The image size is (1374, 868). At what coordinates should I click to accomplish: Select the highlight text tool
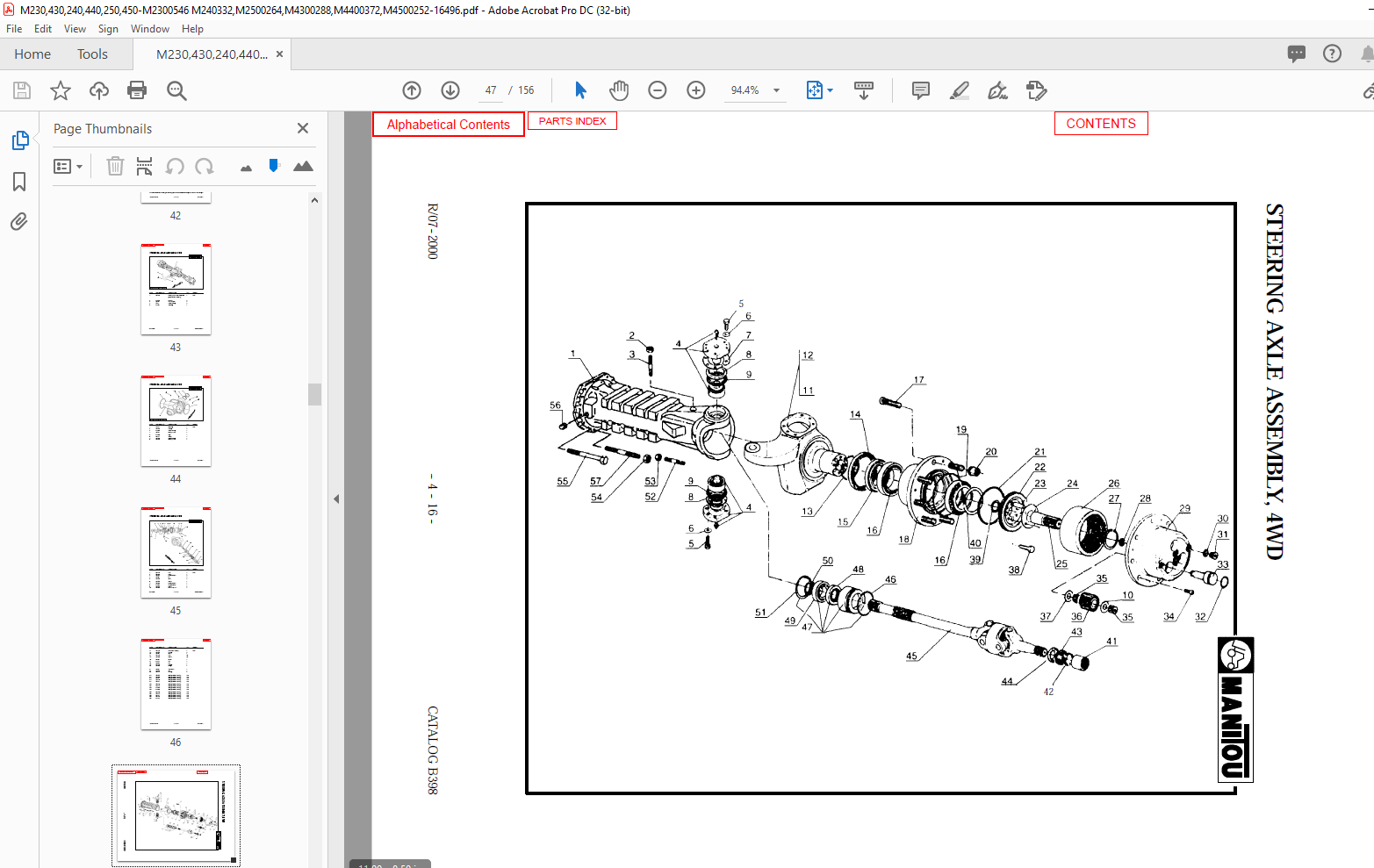tap(960, 90)
